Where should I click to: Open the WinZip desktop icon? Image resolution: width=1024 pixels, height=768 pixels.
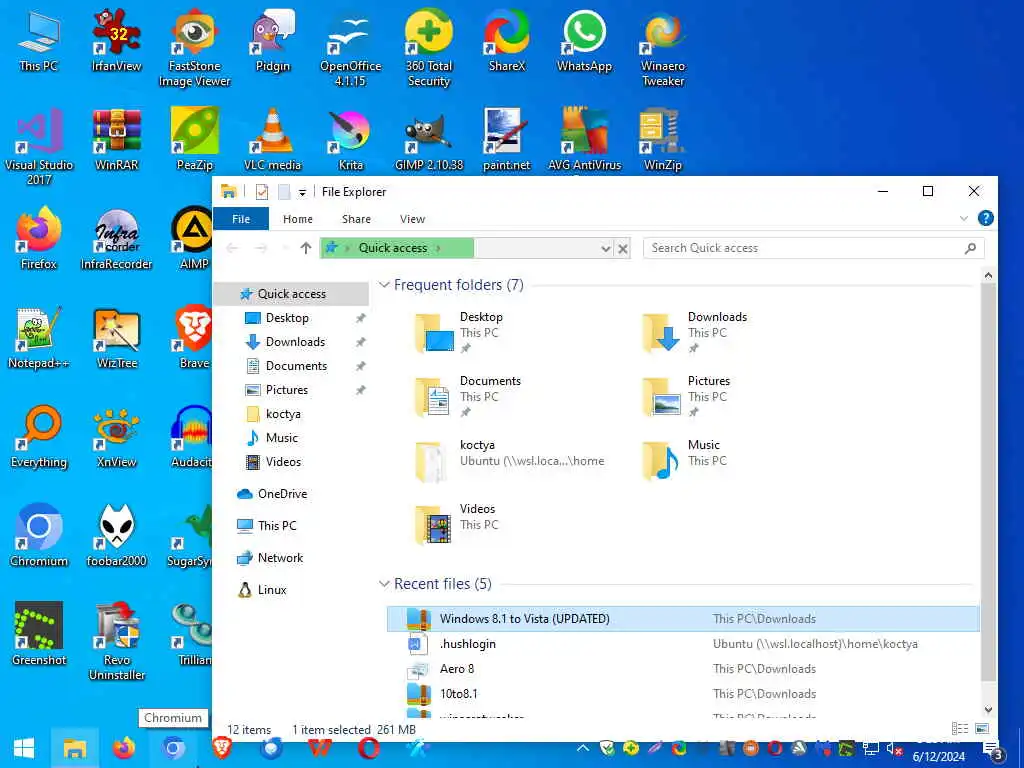coord(663,140)
